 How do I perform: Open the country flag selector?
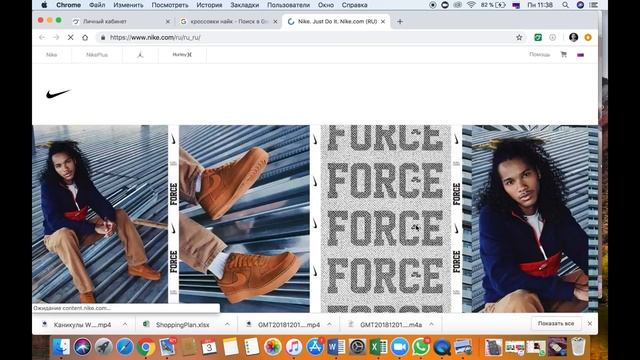pos(580,55)
